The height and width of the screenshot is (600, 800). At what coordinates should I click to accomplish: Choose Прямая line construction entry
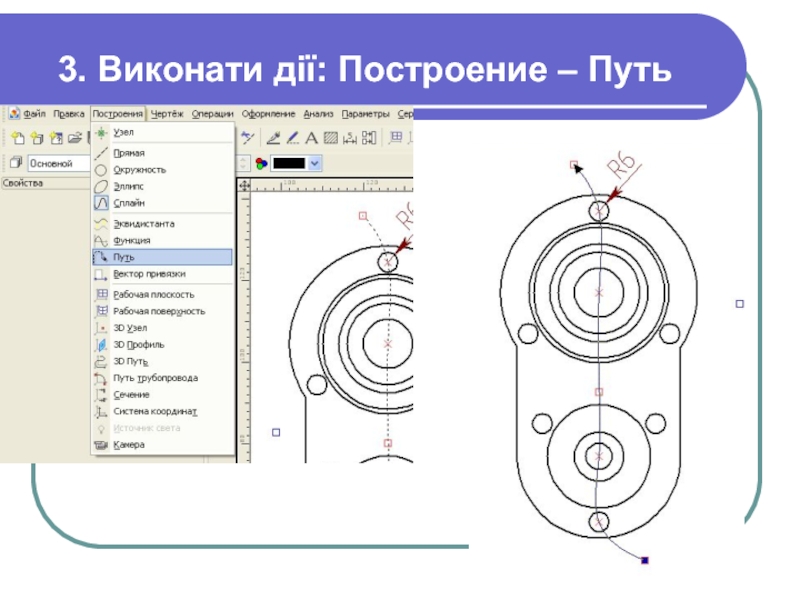click(163, 153)
